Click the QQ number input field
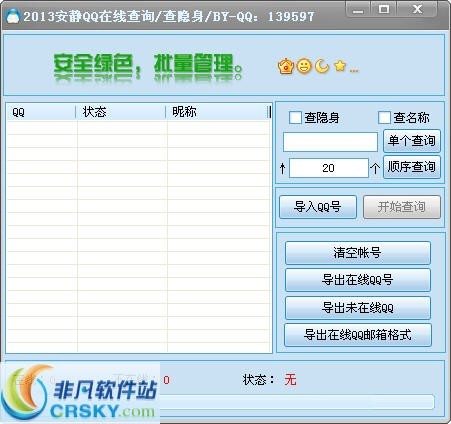This screenshot has height=424, width=451. pos(330,142)
